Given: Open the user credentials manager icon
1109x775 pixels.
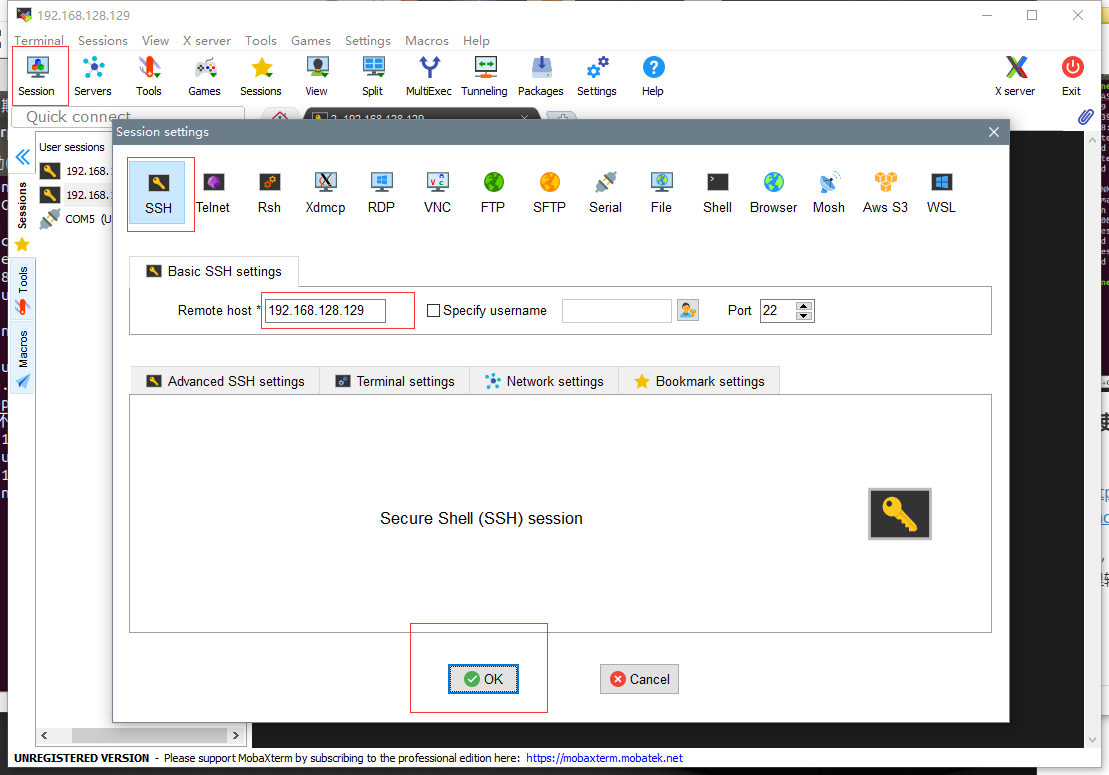Looking at the screenshot, I should [x=688, y=310].
